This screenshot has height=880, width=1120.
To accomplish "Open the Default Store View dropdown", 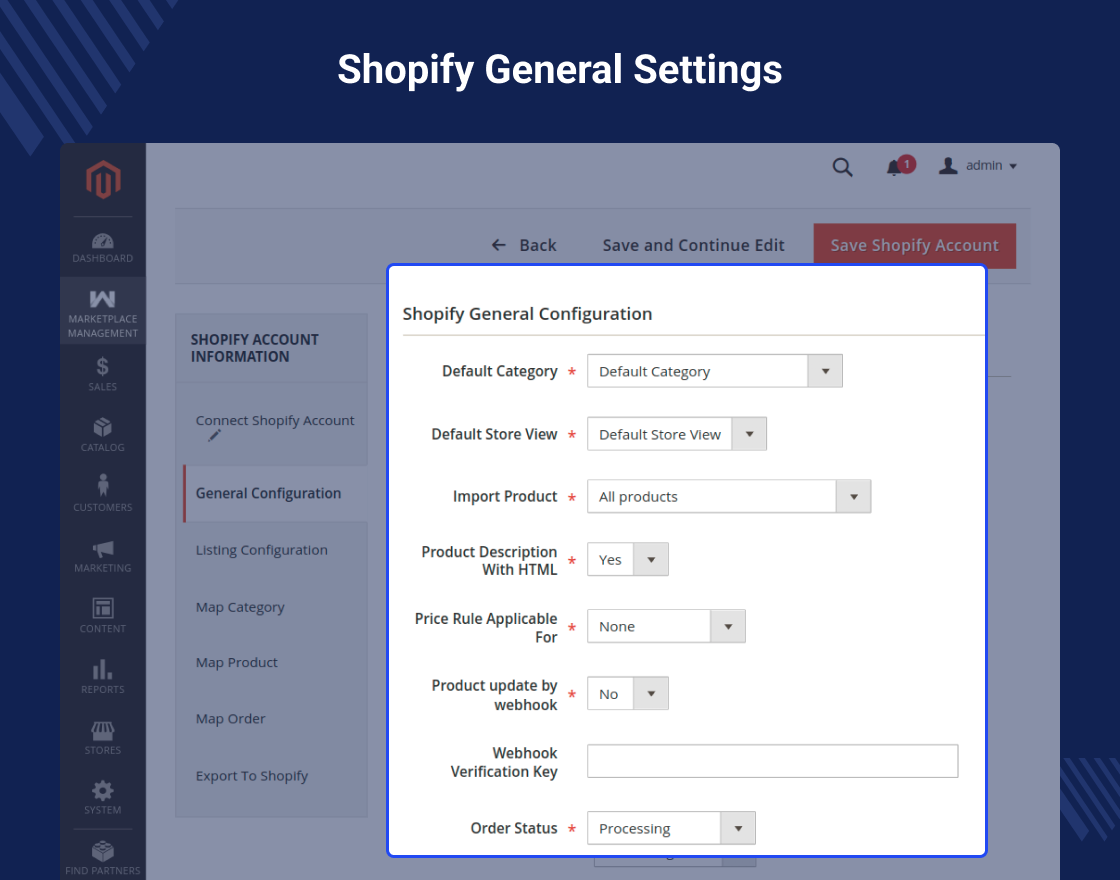I will coord(677,434).
